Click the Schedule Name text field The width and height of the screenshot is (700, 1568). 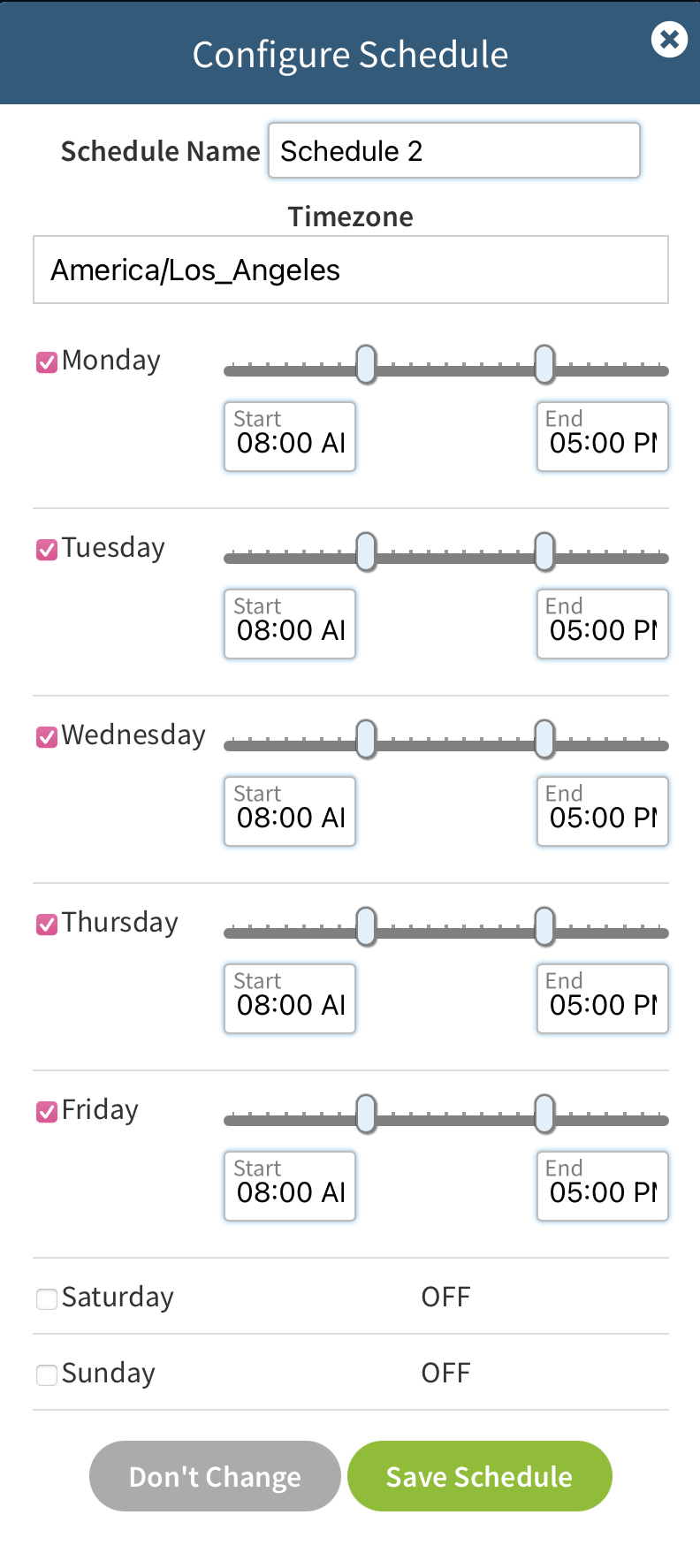click(x=453, y=151)
